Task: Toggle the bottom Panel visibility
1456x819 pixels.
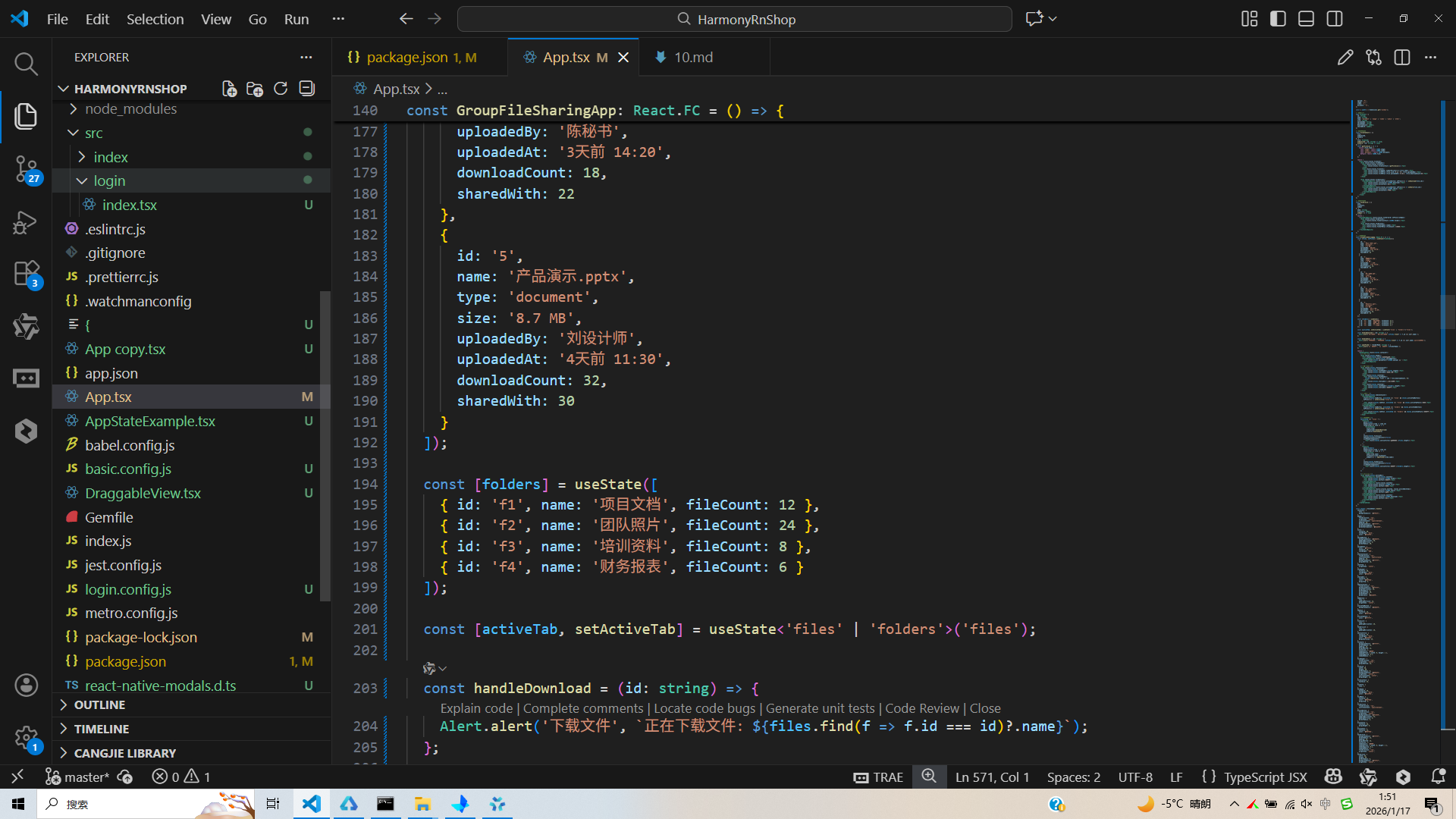Action: click(x=1306, y=19)
